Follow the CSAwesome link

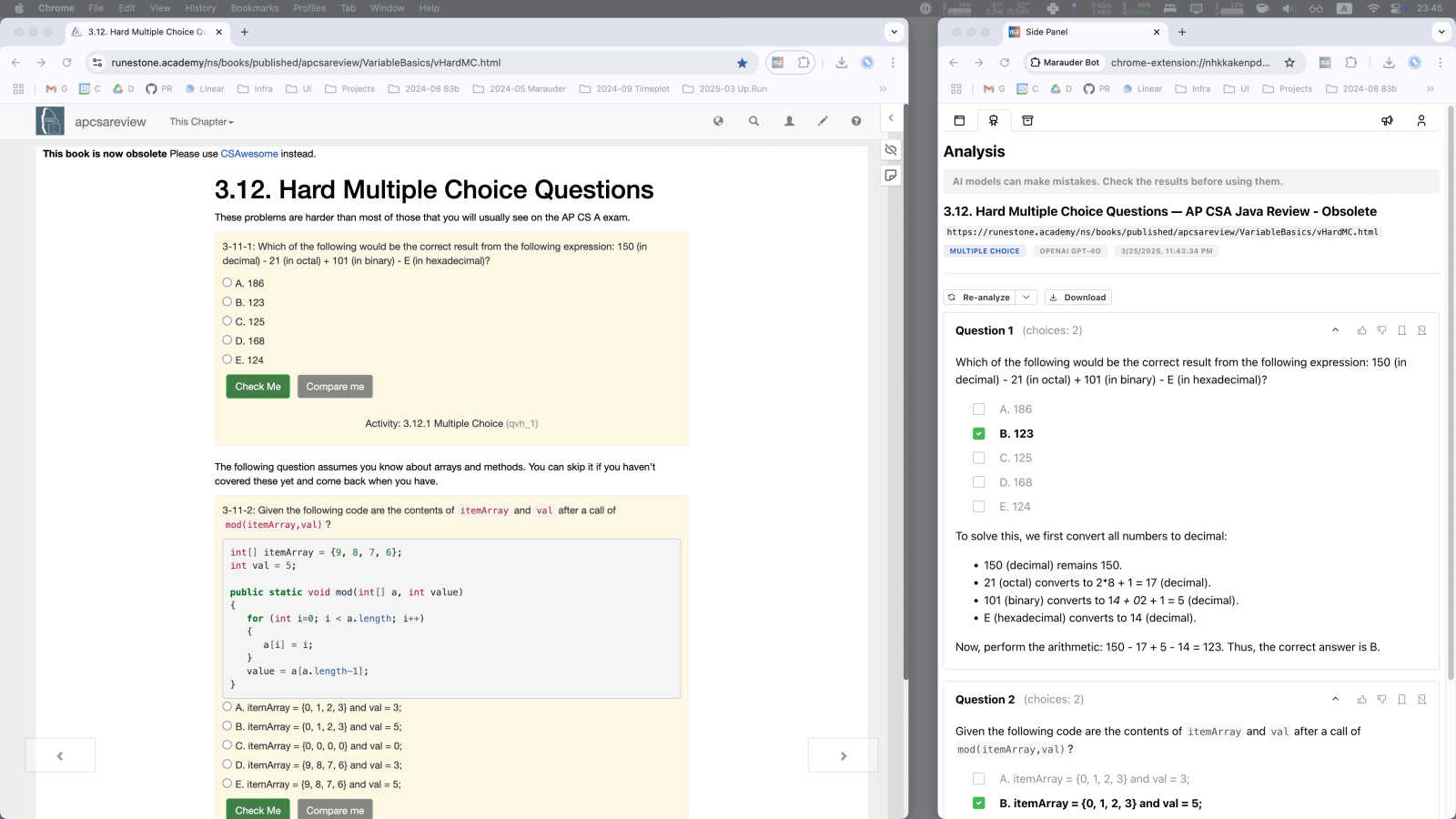[249, 154]
